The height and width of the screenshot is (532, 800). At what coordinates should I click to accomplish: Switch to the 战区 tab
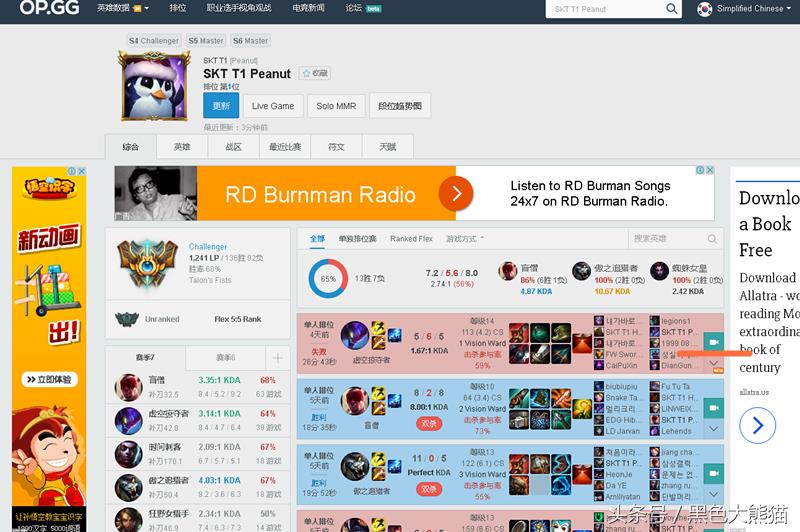(234, 147)
